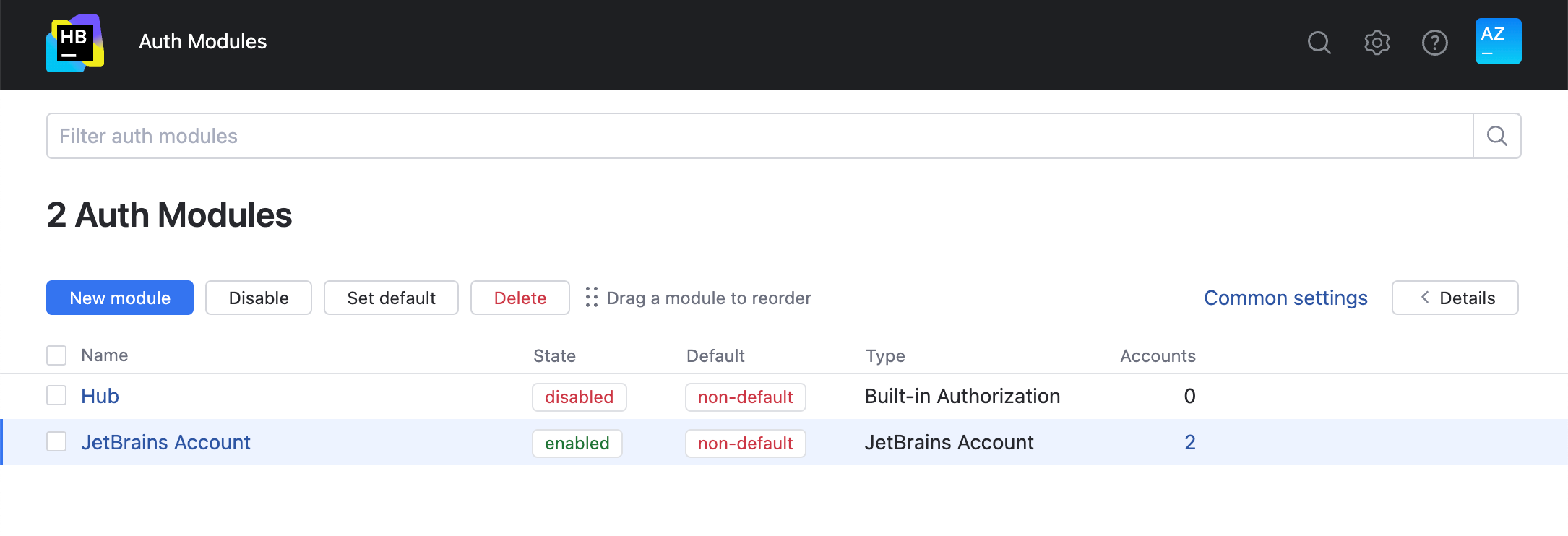Click the JetBrains Account type cell
The width and height of the screenshot is (1568, 536).
[x=949, y=442]
